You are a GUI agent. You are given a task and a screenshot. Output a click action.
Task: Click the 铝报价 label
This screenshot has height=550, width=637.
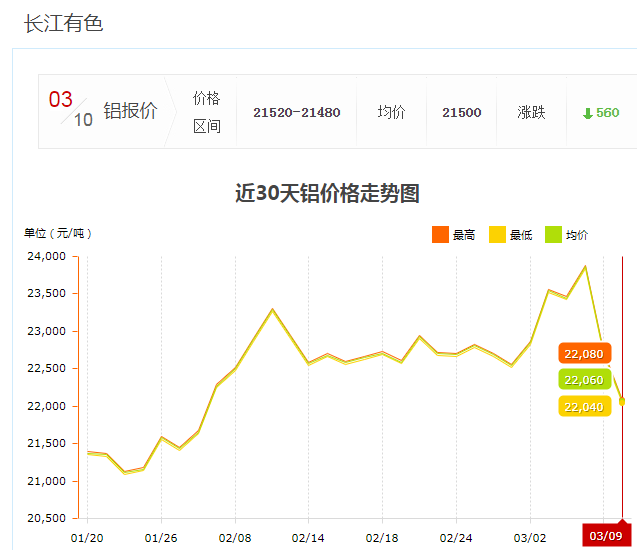130,112
